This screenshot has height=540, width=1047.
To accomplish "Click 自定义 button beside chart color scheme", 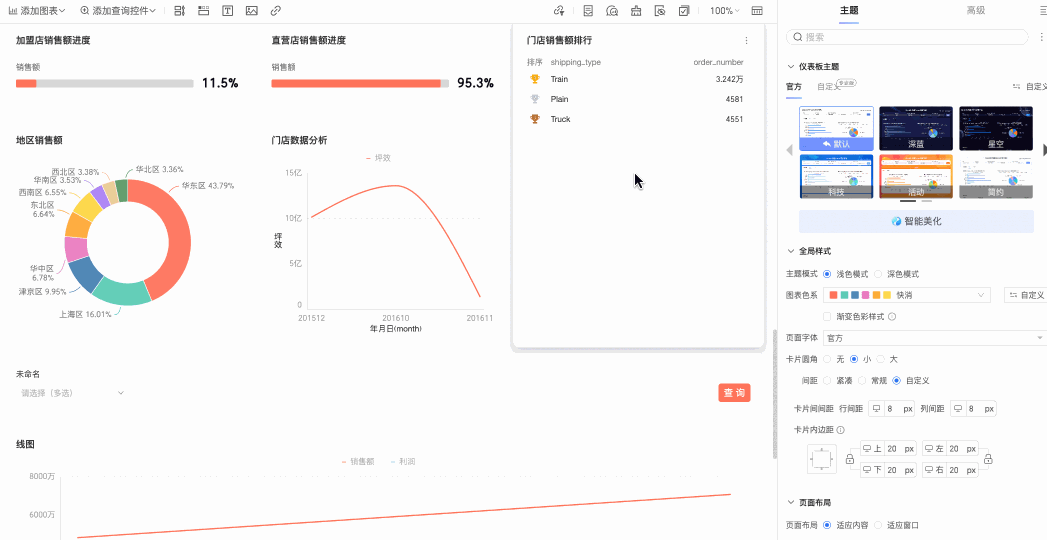I will [x=1026, y=295].
